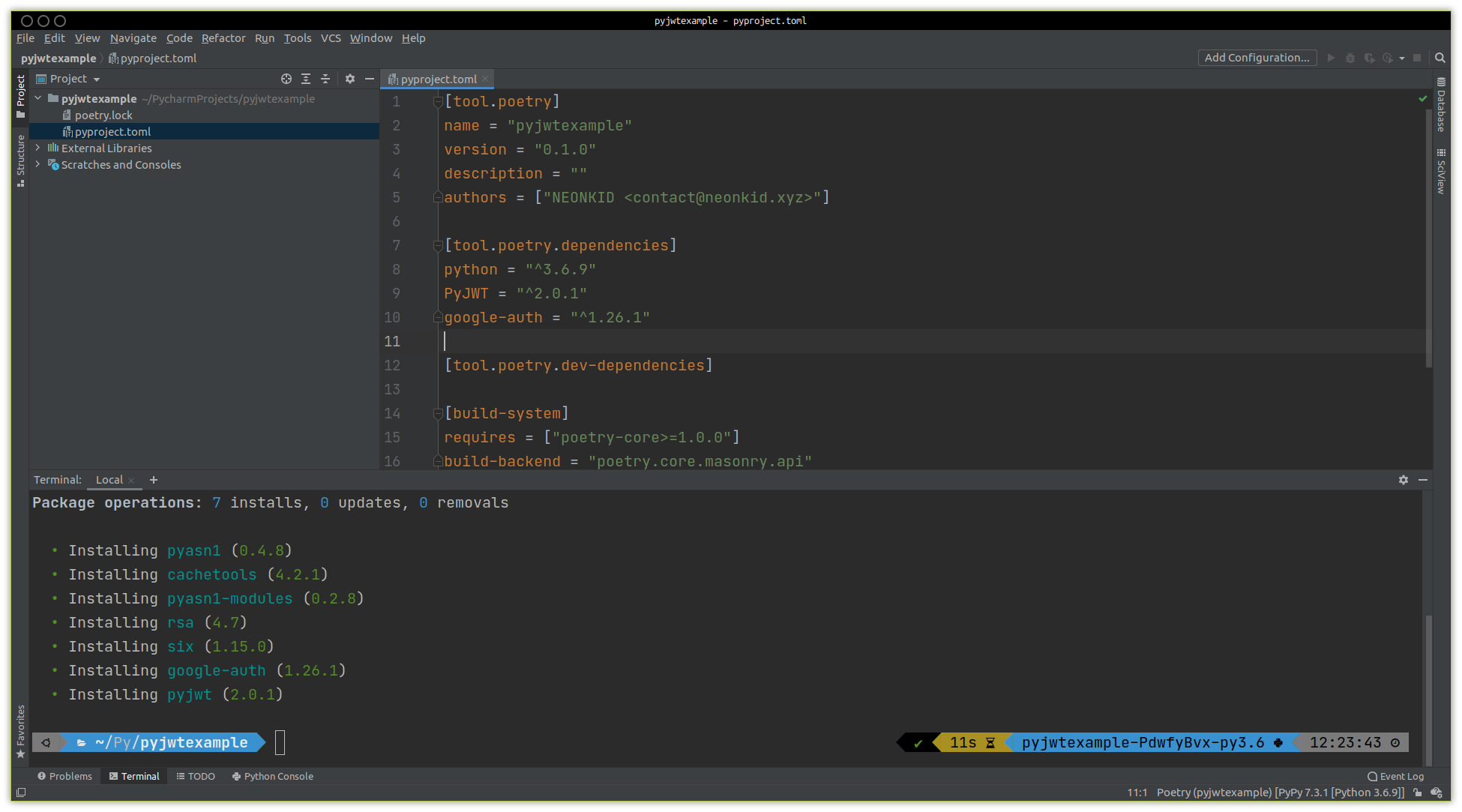
Task: Switch to Python Console tab
Action: (x=273, y=776)
